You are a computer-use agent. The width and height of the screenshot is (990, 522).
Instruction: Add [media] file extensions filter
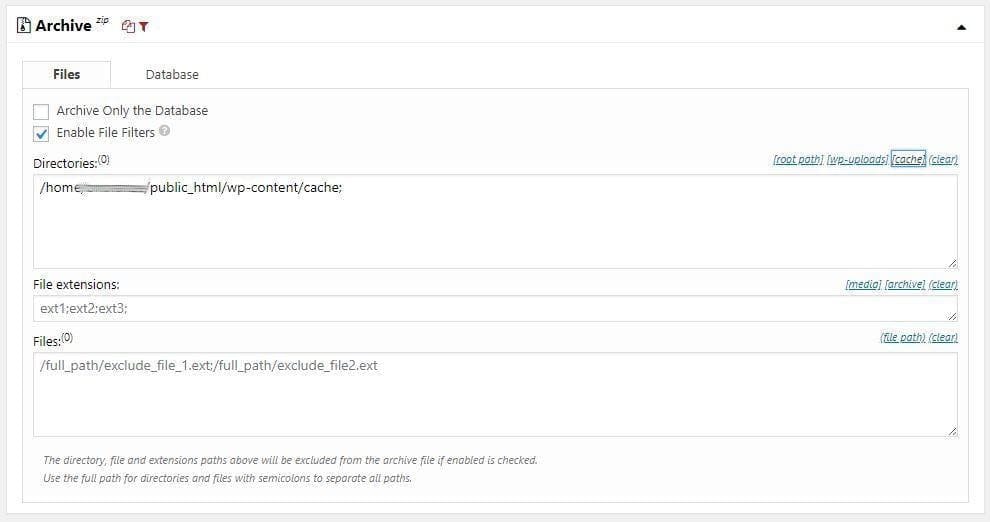pos(863,284)
